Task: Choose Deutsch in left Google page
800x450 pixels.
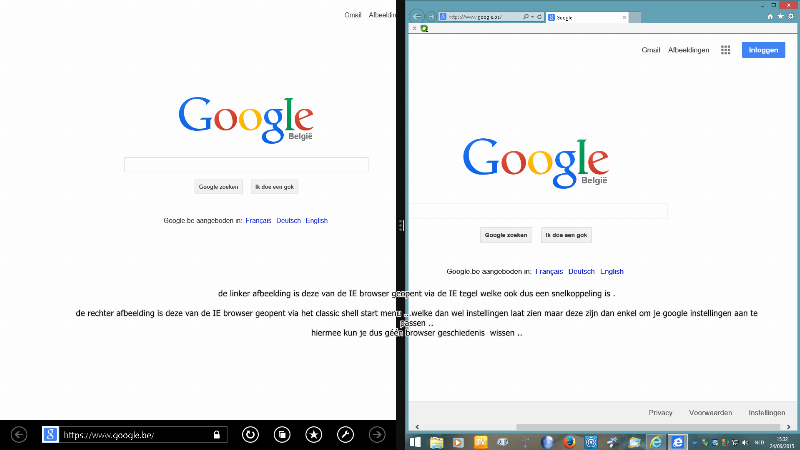Action: tap(288, 220)
